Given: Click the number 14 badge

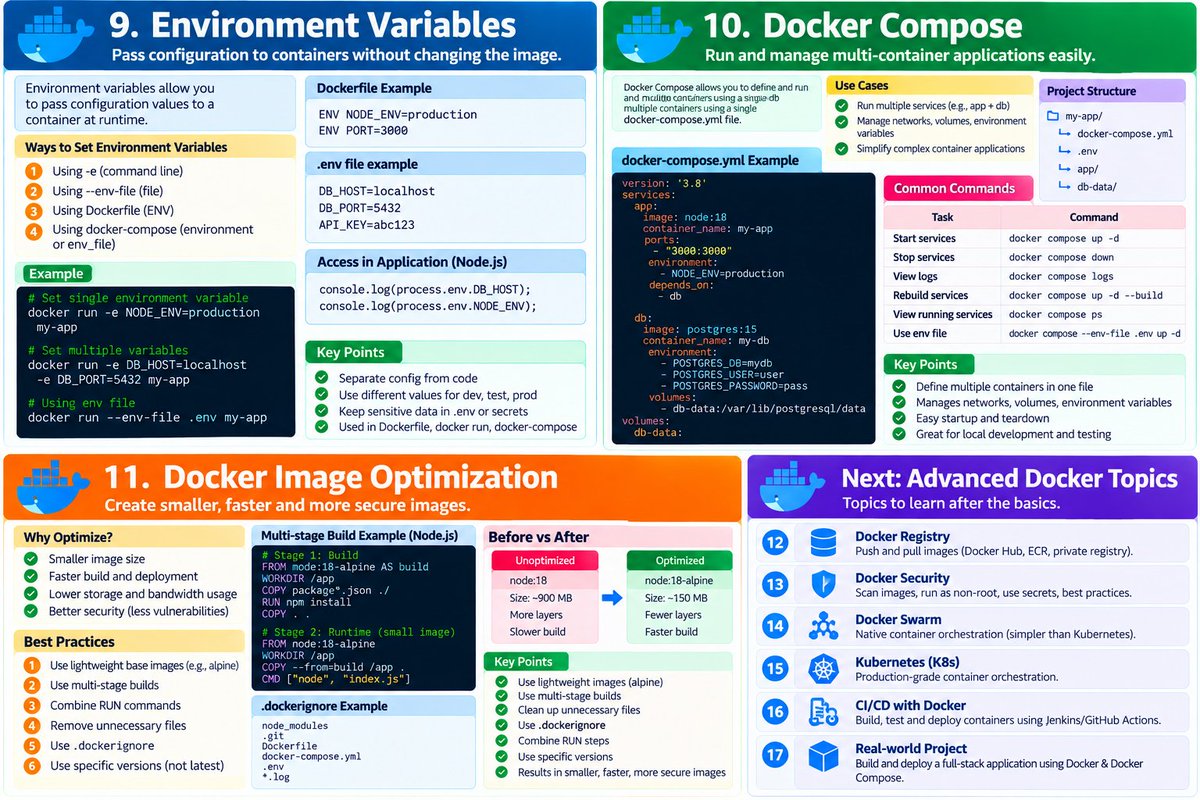Looking at the screenshot, I should coord(775,627).
